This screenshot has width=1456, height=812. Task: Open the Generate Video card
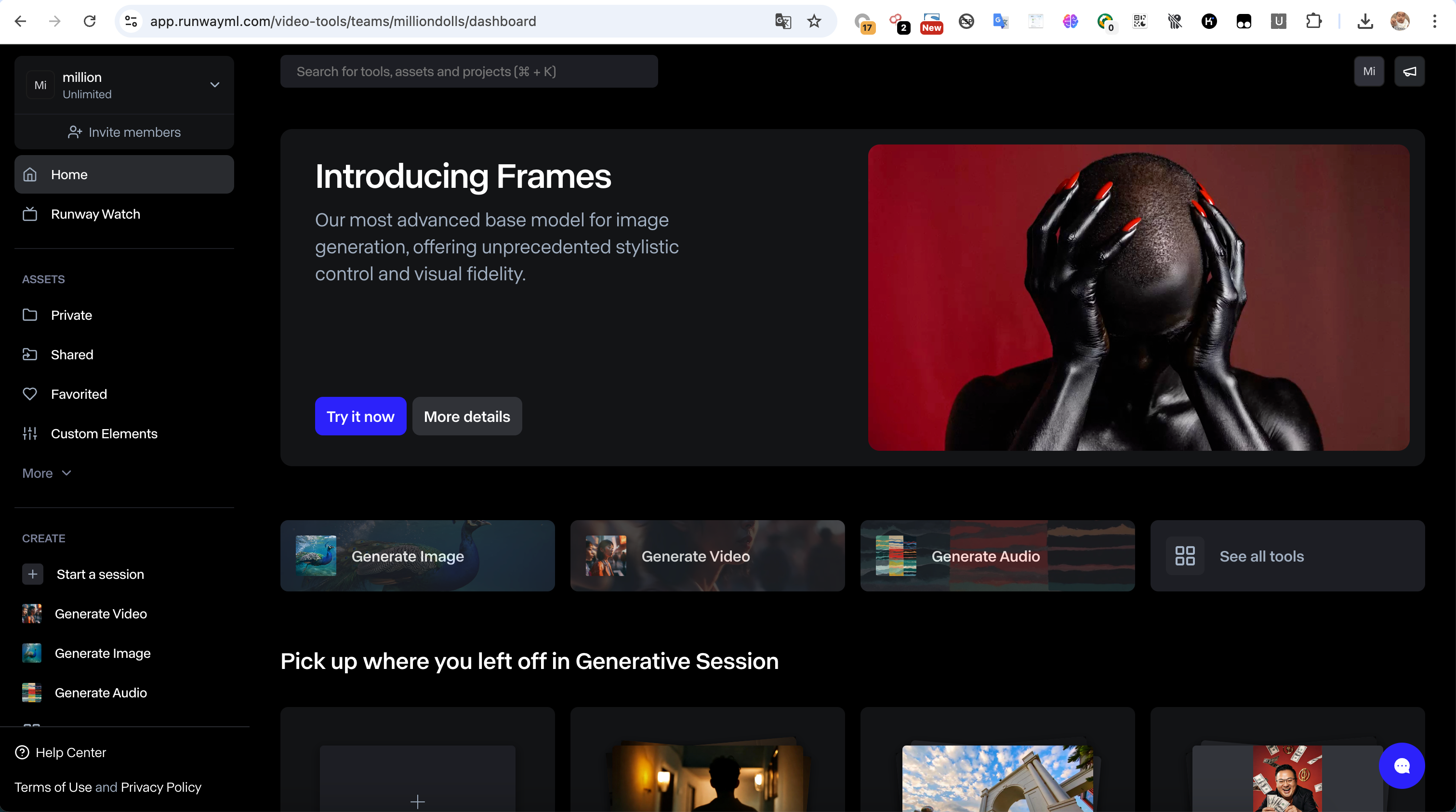pos(707,556)
